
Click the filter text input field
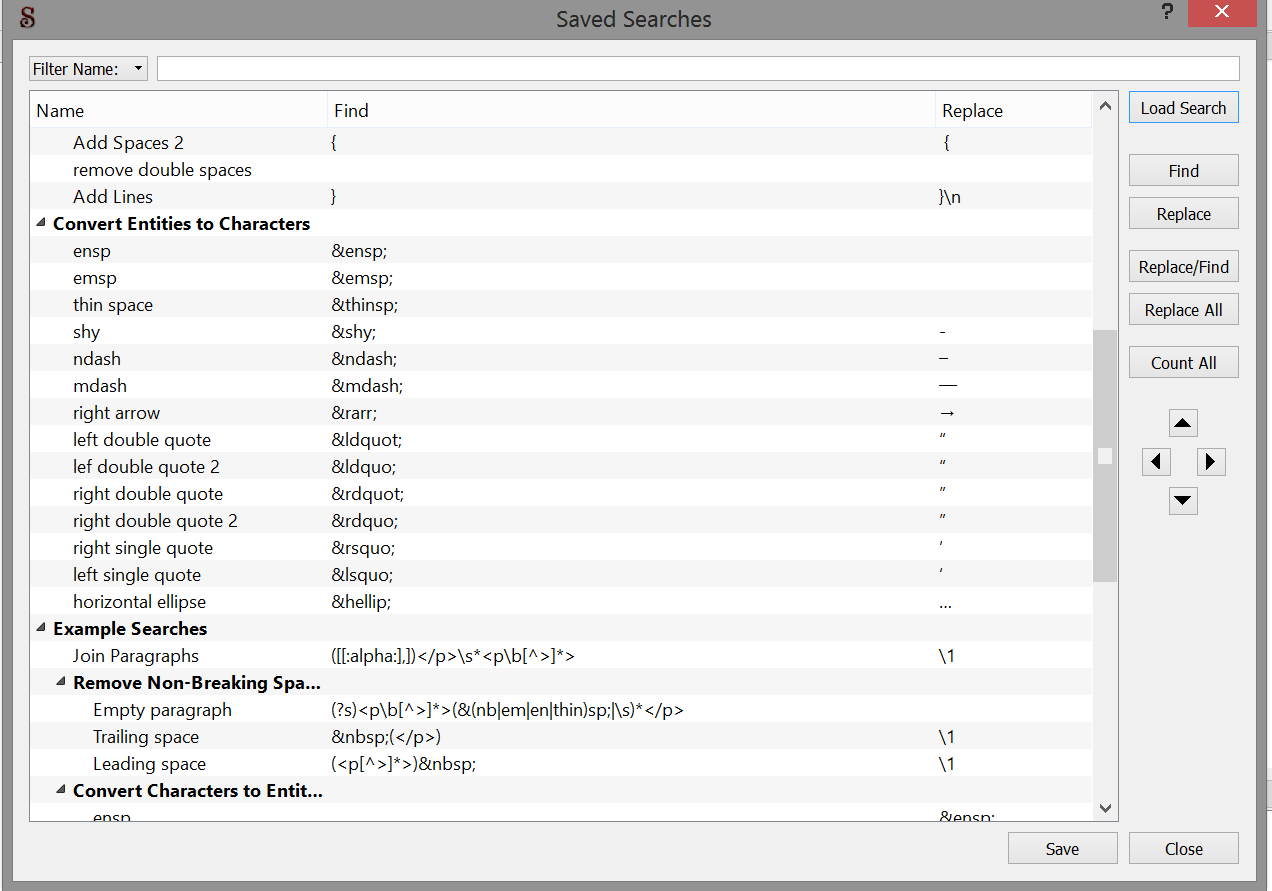click(x=698, y=69)
